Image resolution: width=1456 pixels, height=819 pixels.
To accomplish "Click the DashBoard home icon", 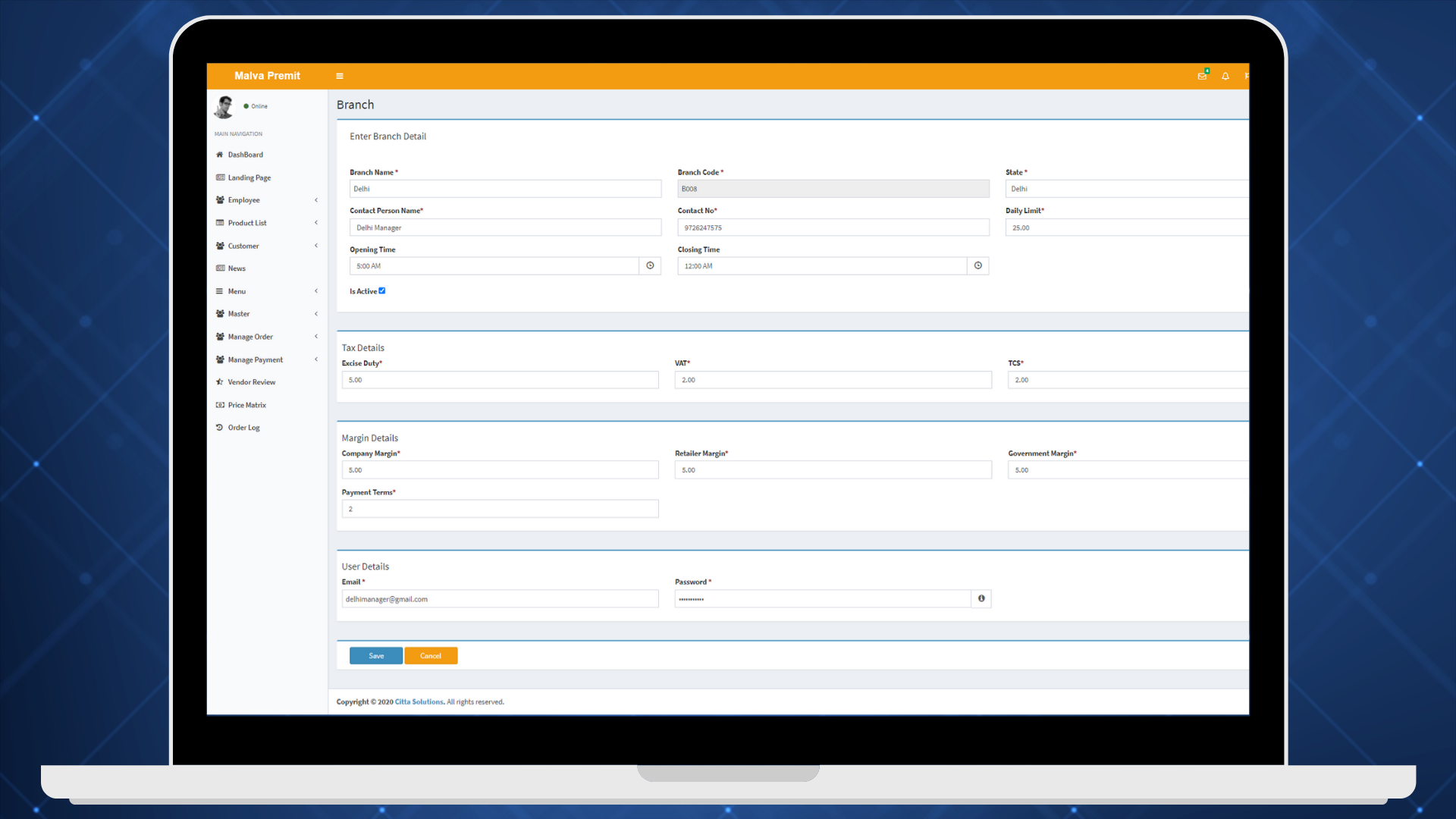I will pyautogui.click(x=220, y=155).
